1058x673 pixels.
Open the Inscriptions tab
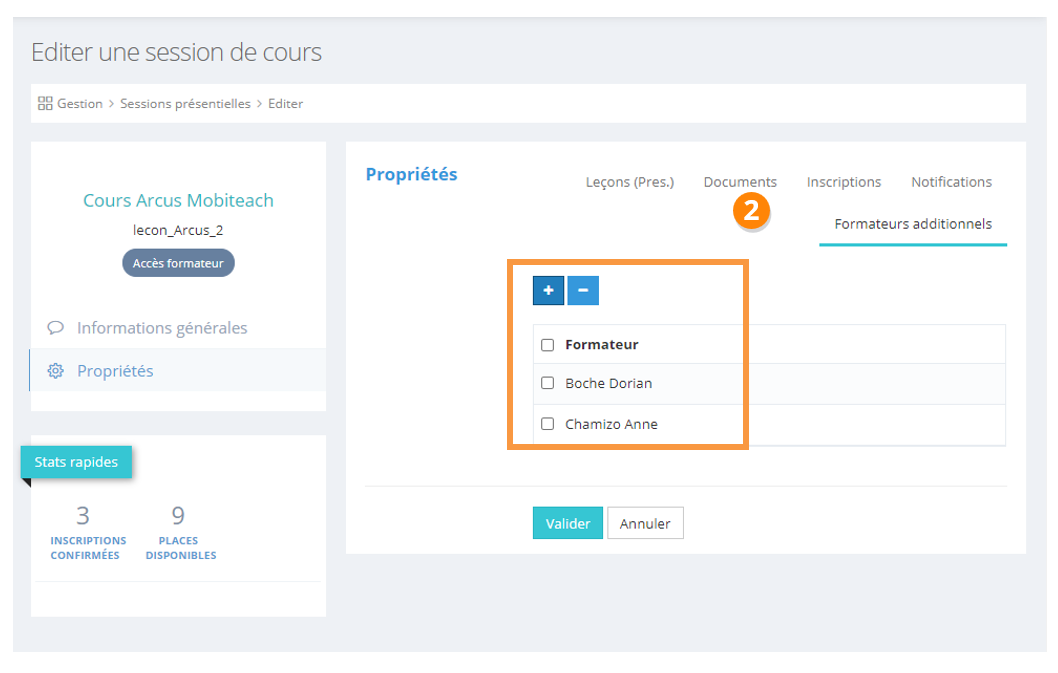pyautogui.click(x=844, y=182)
